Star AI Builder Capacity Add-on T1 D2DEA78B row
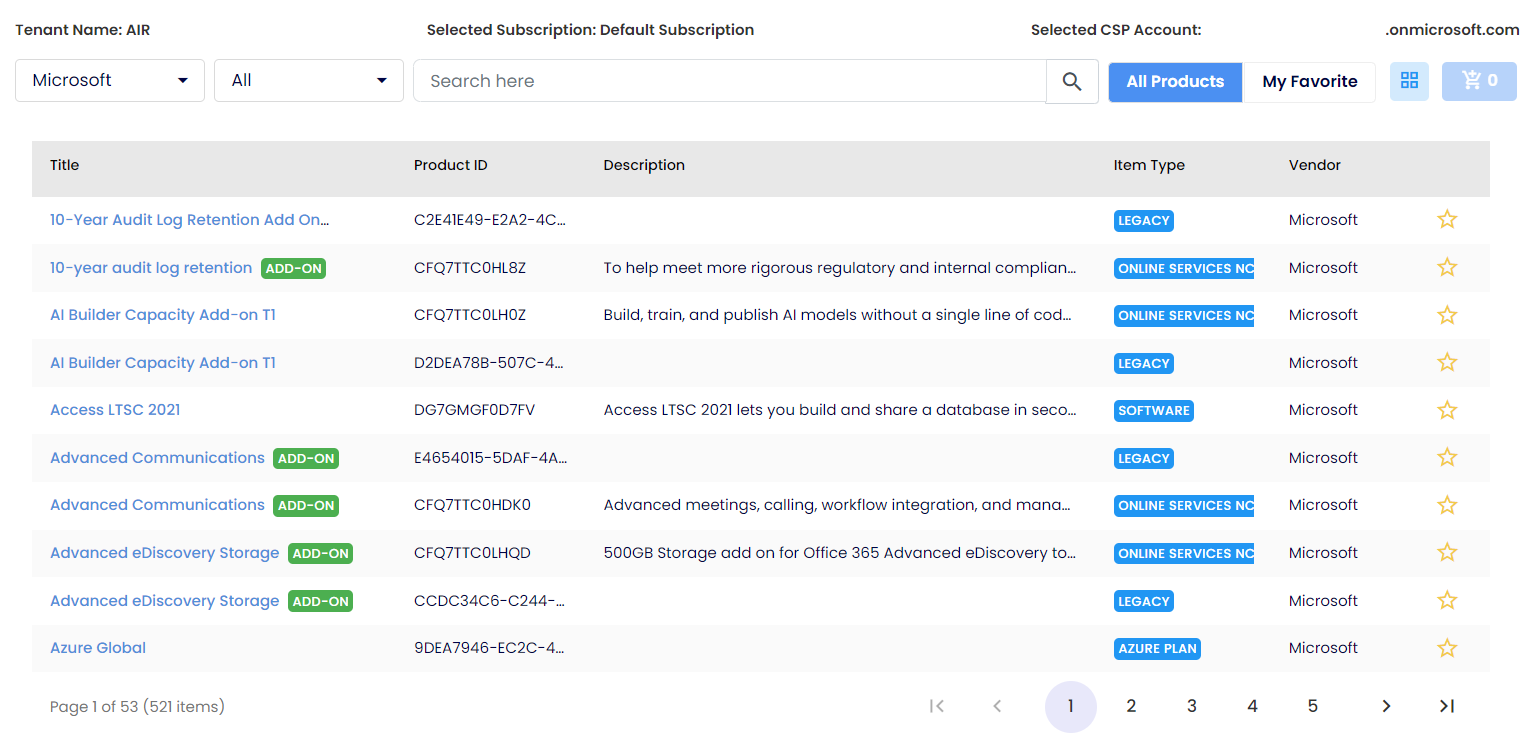Screen dimensions: 1524x733 [x=1447, y=363]
